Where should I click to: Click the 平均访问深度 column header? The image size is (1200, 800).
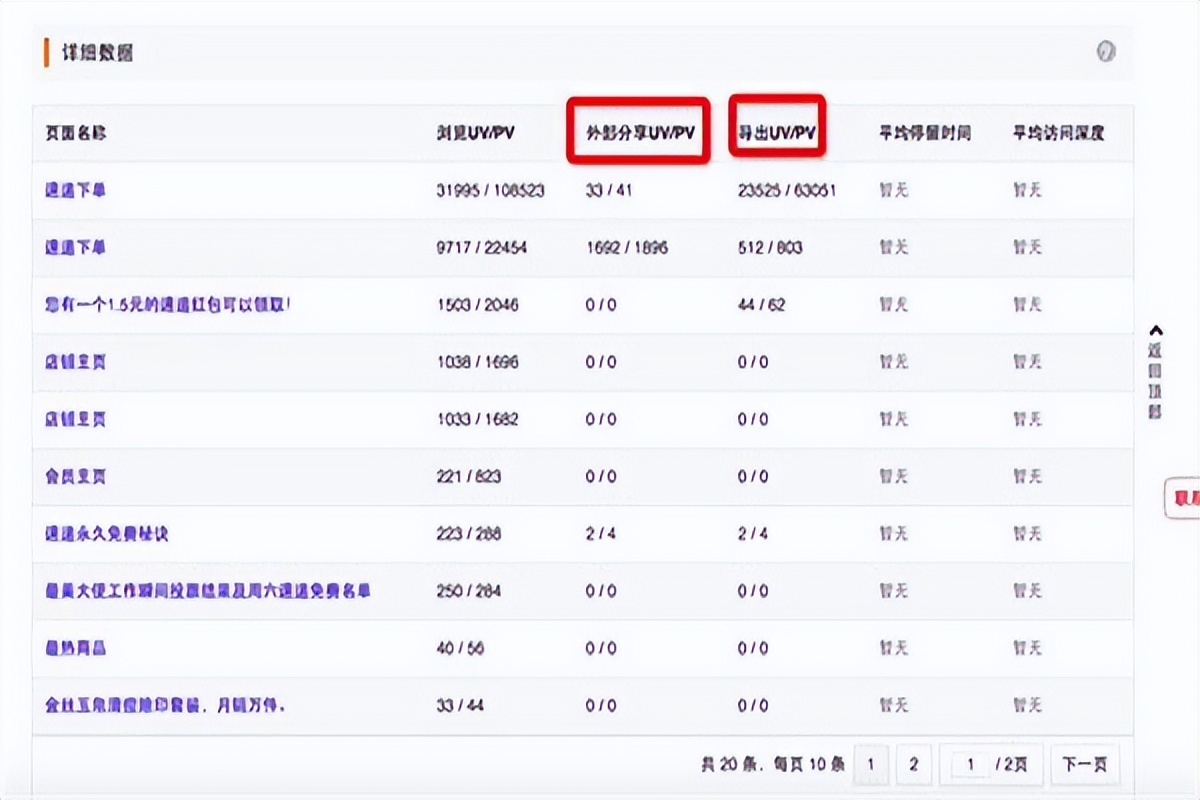[x=1058, y=133]
